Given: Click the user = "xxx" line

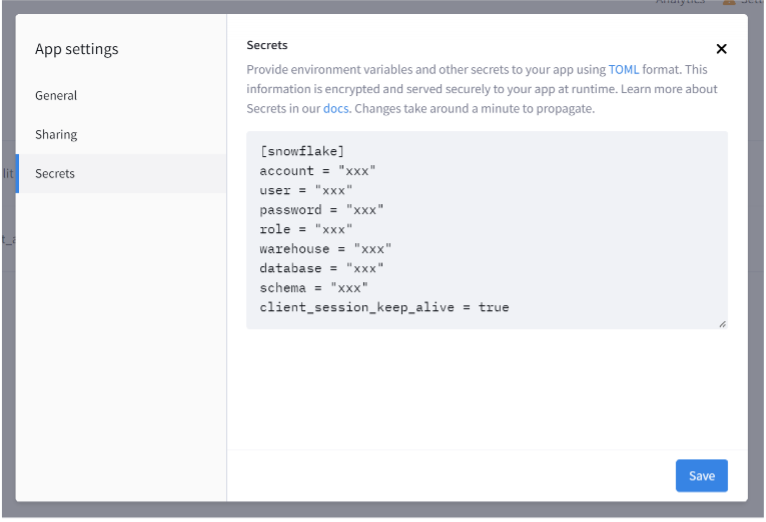Looking at the screenshot, I should point(306,190).
